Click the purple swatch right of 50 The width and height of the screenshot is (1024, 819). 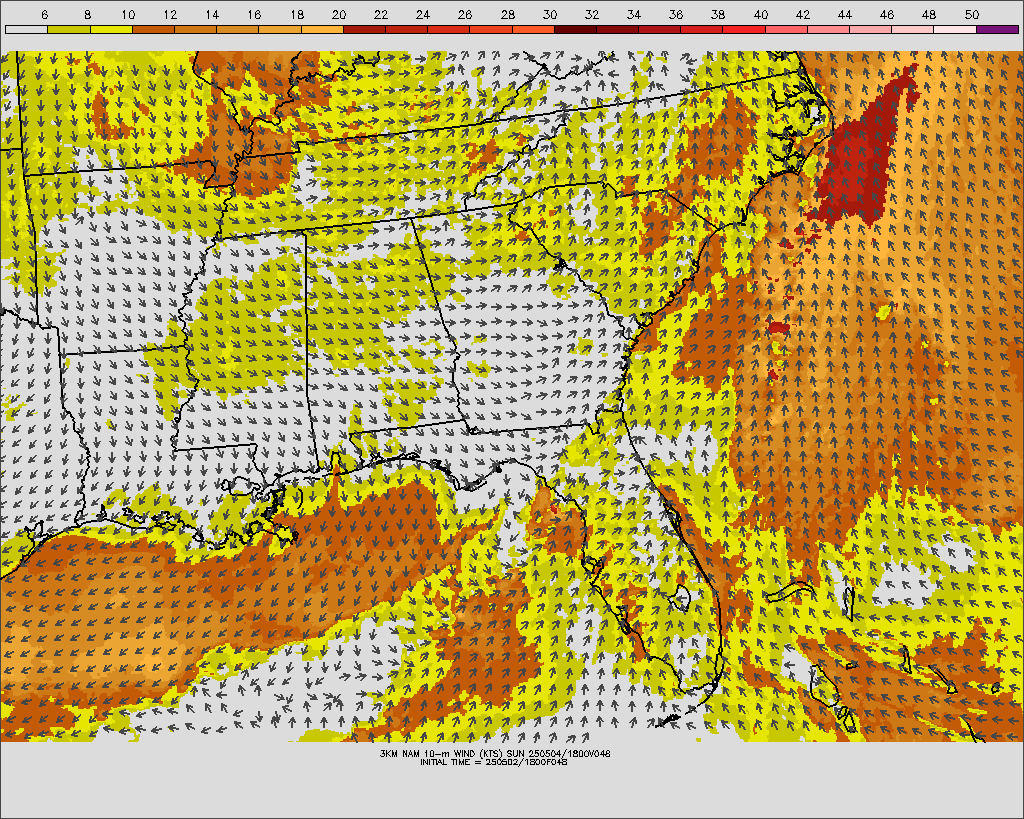coord(998,29)
